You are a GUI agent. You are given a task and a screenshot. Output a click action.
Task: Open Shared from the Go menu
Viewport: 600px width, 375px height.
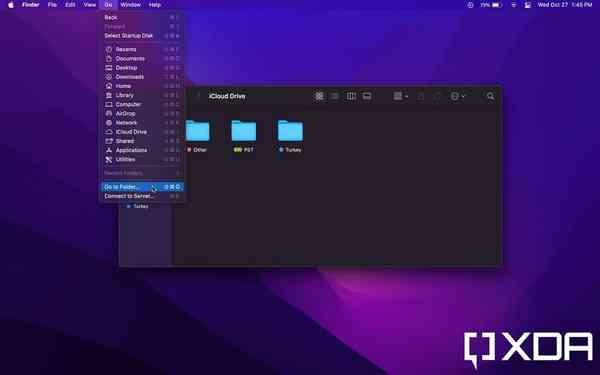pos(142,141)
